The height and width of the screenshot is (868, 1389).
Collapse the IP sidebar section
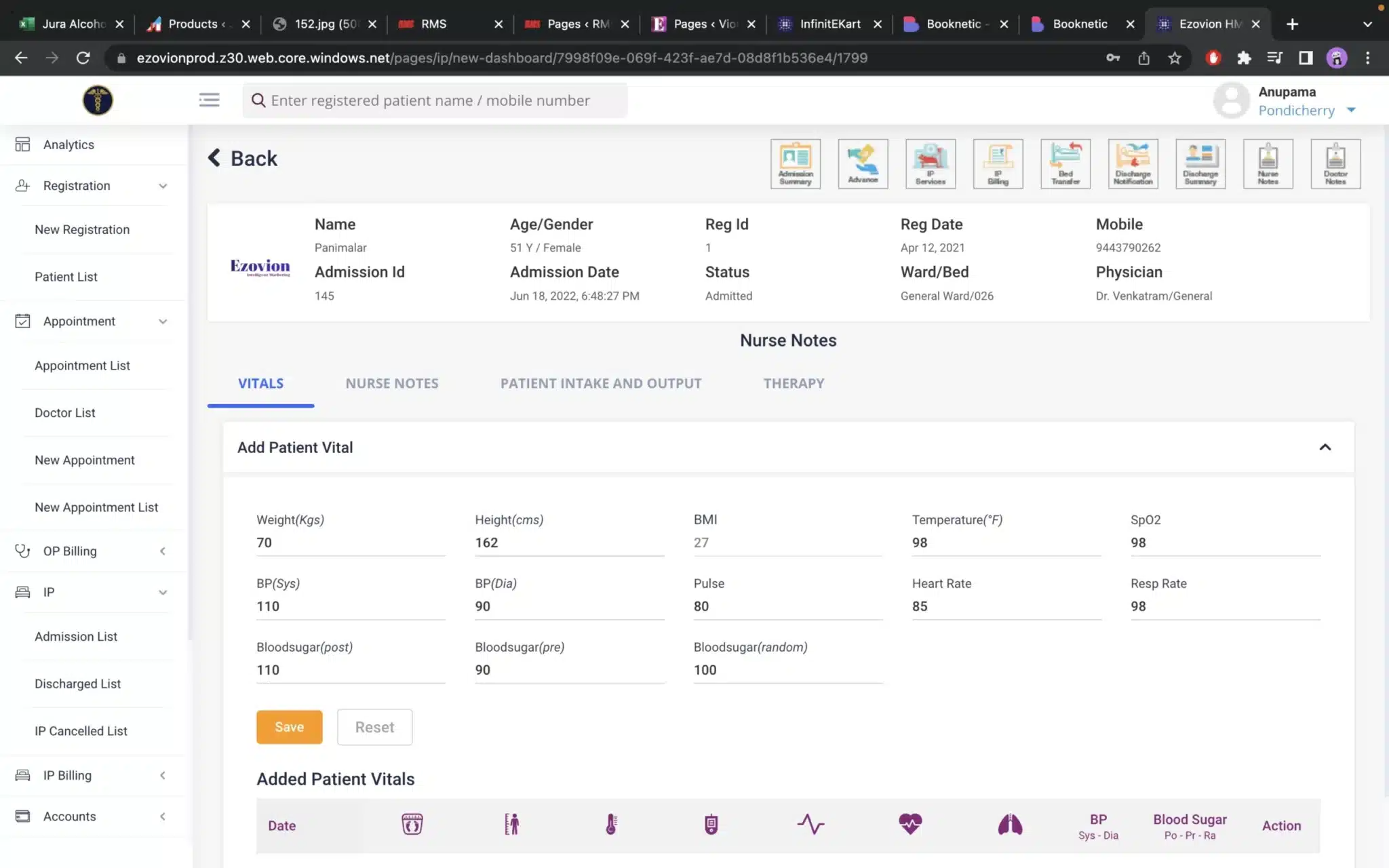coord(163,592)
